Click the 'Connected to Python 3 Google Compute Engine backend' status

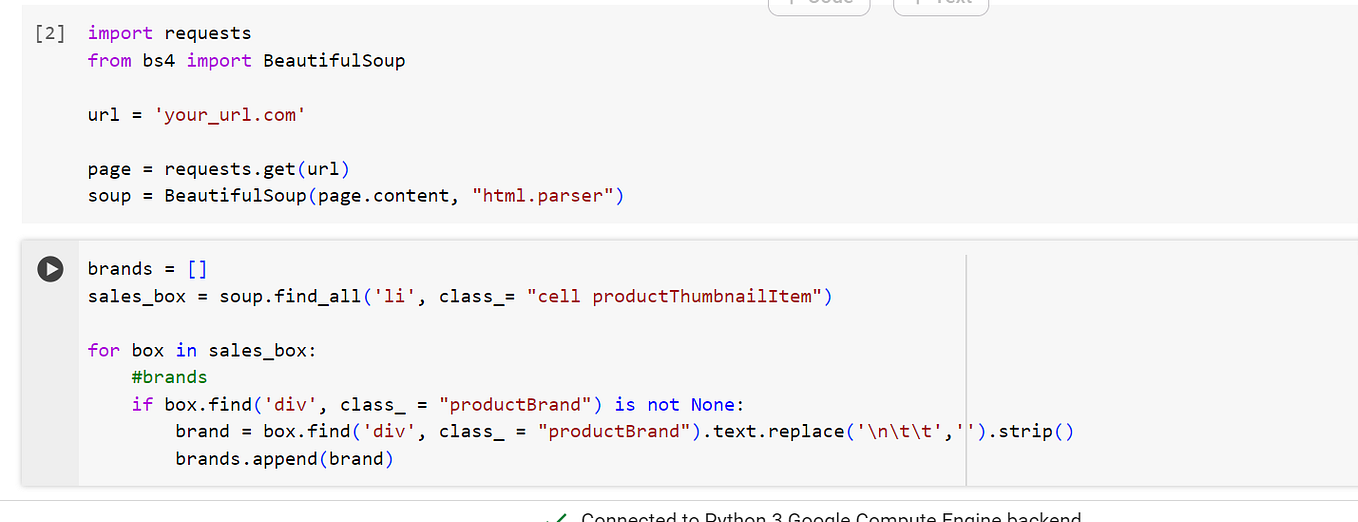click(831, 516)
